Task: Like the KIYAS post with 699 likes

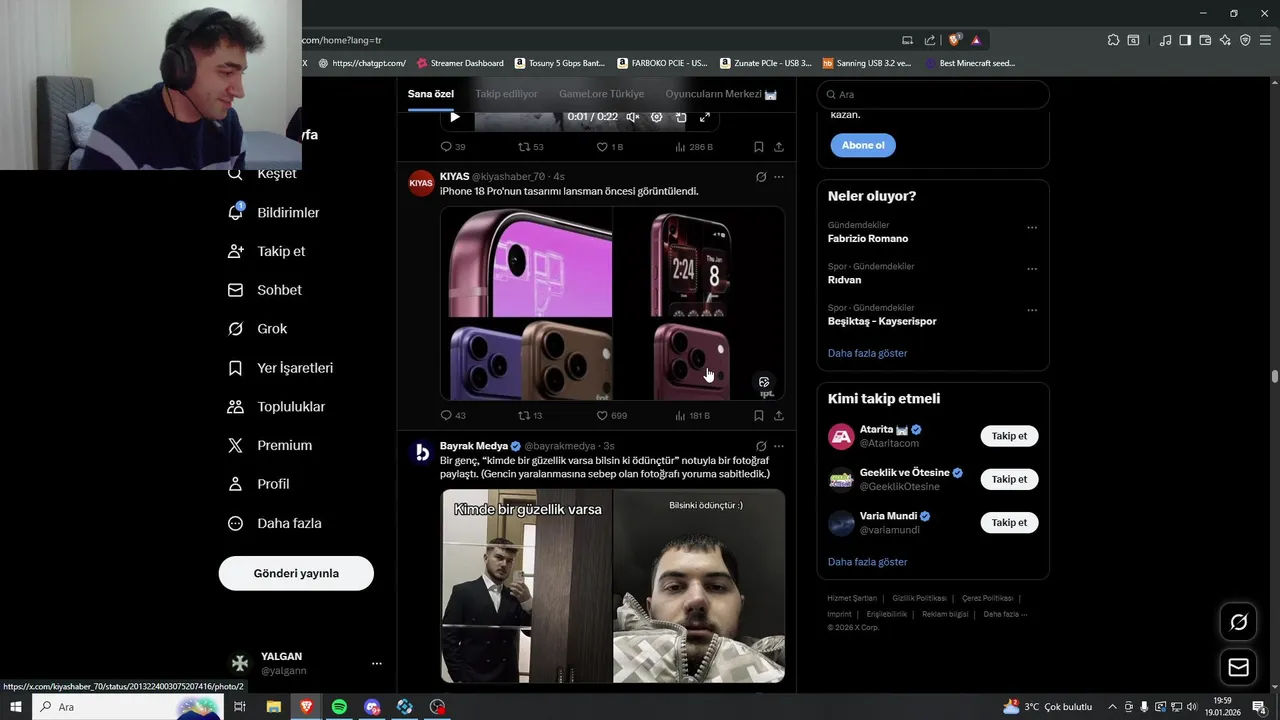Action: click(x=602, y=415)
